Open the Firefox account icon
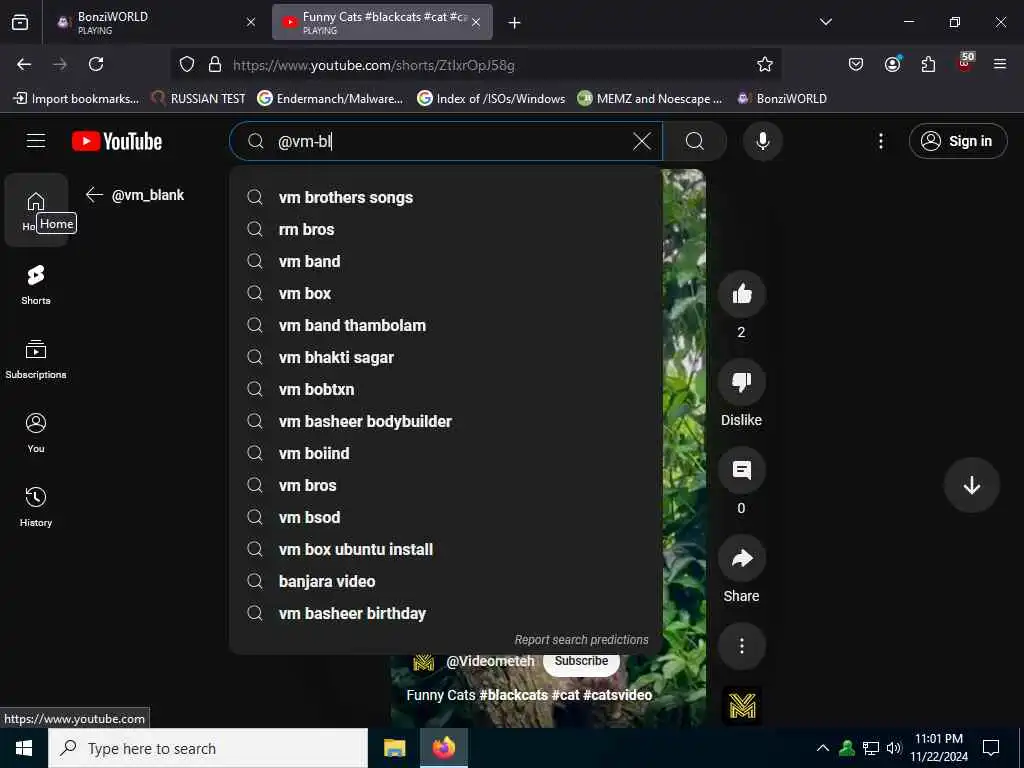The width and height of the screenshot is (1024, 768). click(x=892, y=64)
